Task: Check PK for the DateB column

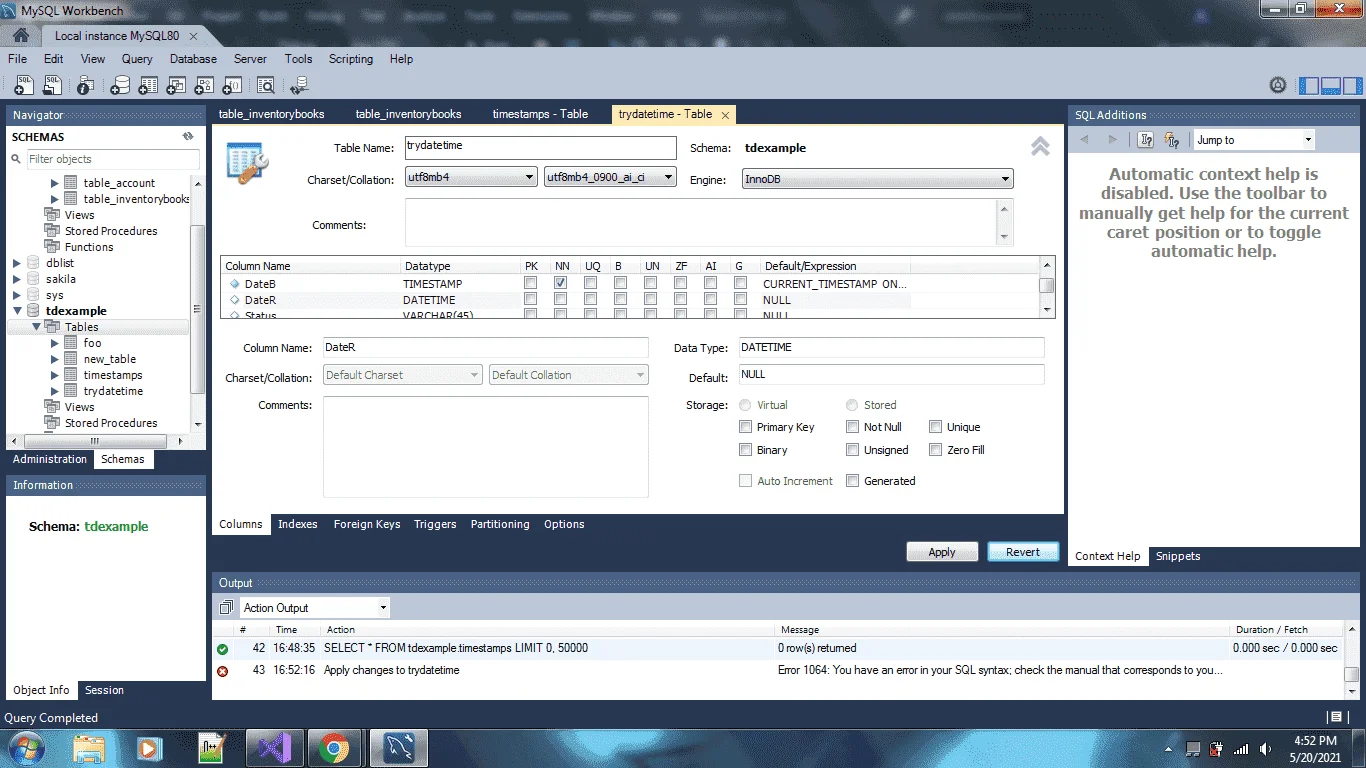Action: pyautogui.click(x=531, y=284)
